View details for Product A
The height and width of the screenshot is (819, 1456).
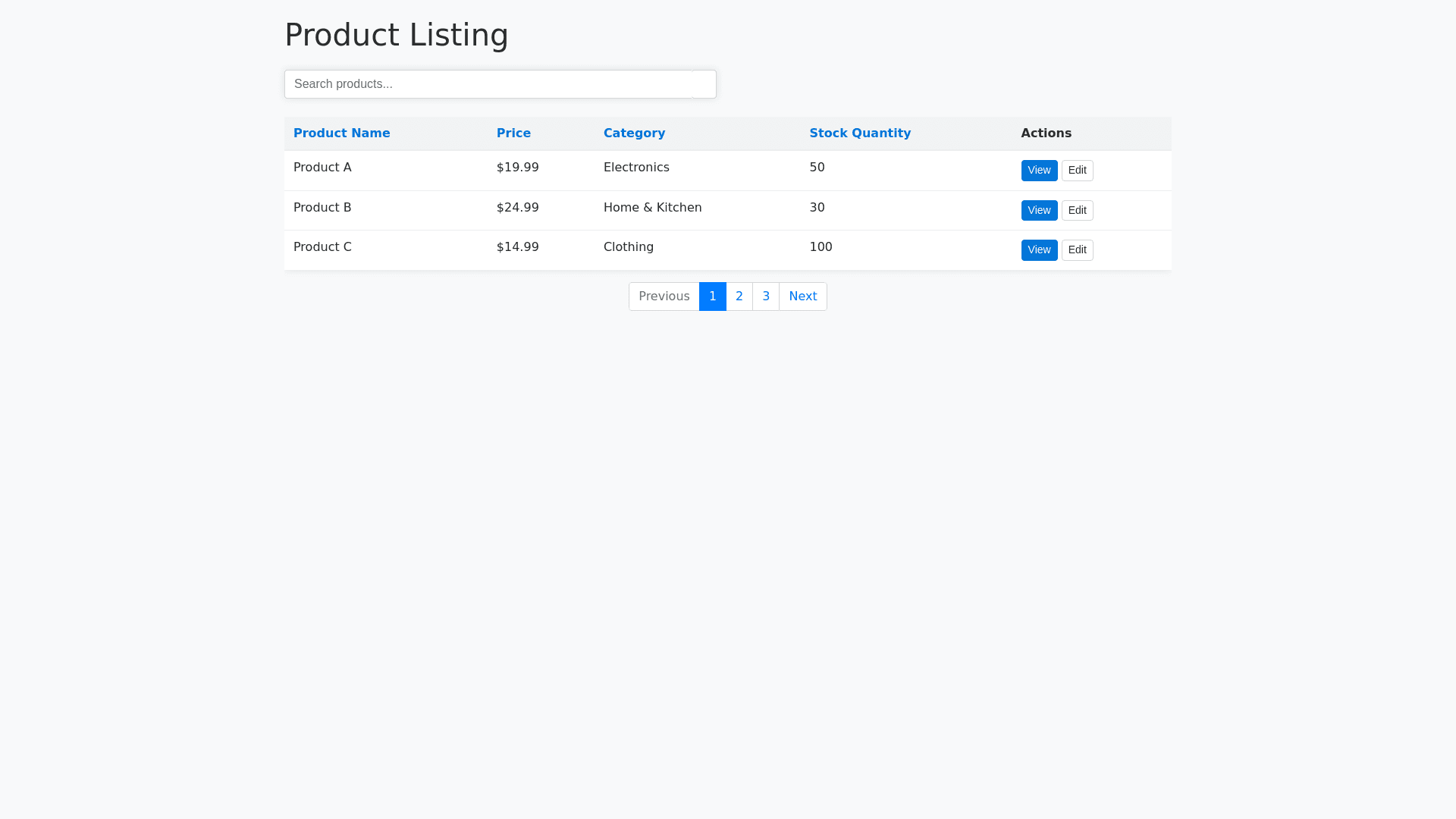pos(1038,171)
